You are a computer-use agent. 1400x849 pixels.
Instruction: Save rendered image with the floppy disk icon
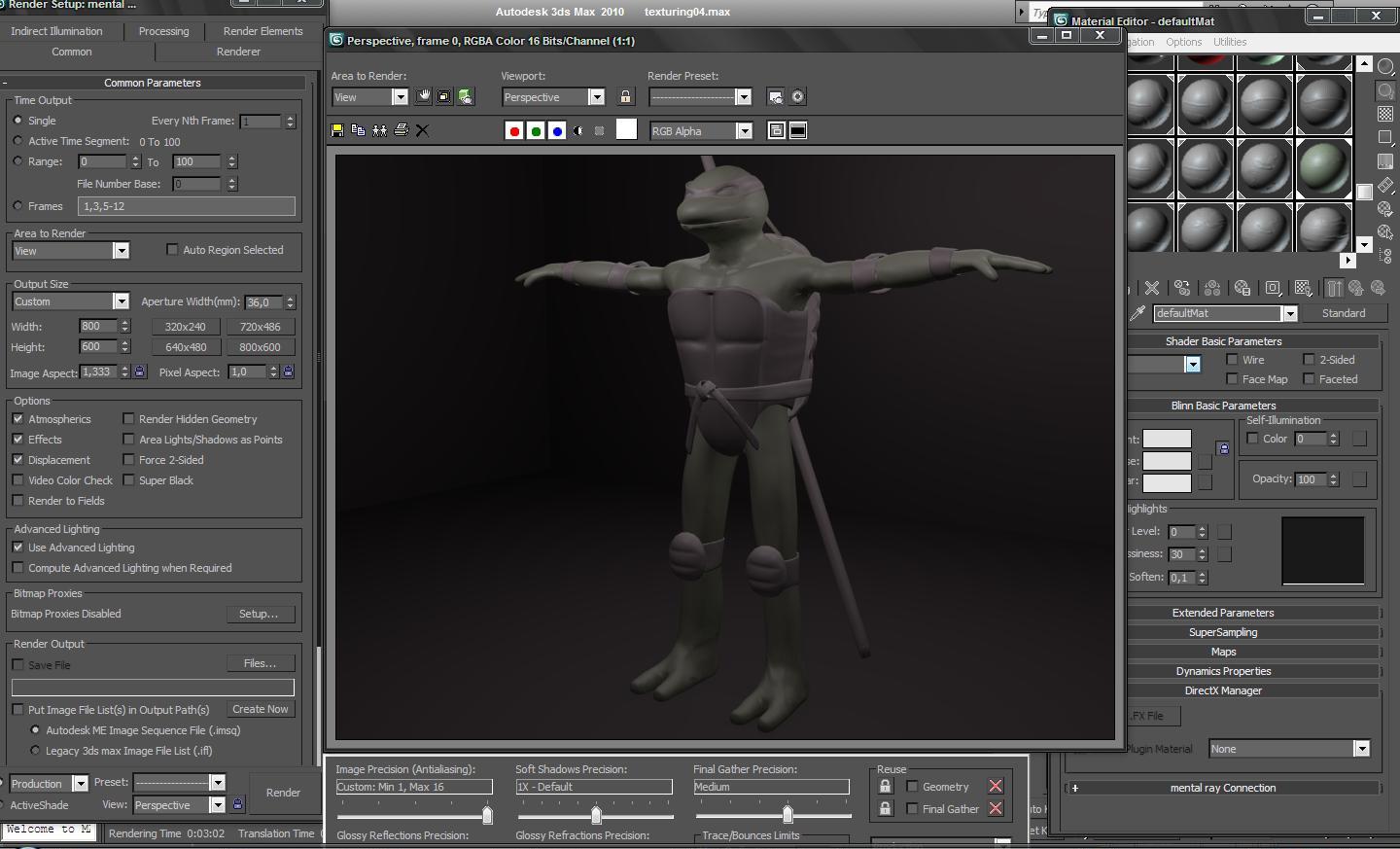(337, 130)
